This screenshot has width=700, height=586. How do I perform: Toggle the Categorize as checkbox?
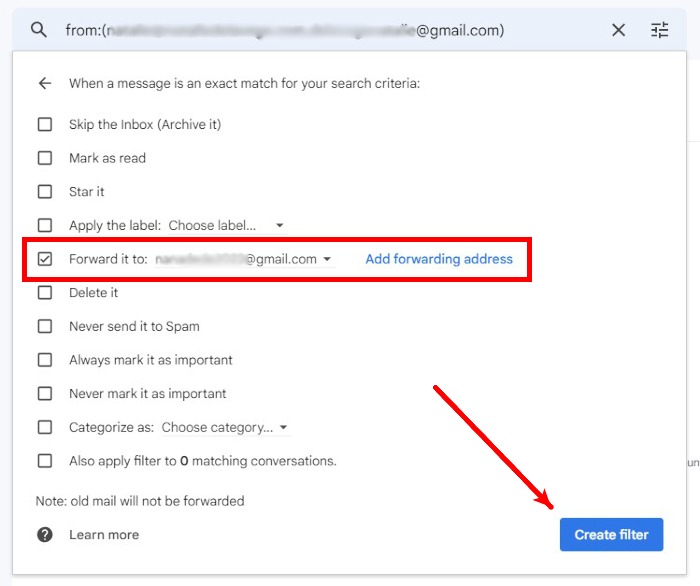tap(45, 427)
